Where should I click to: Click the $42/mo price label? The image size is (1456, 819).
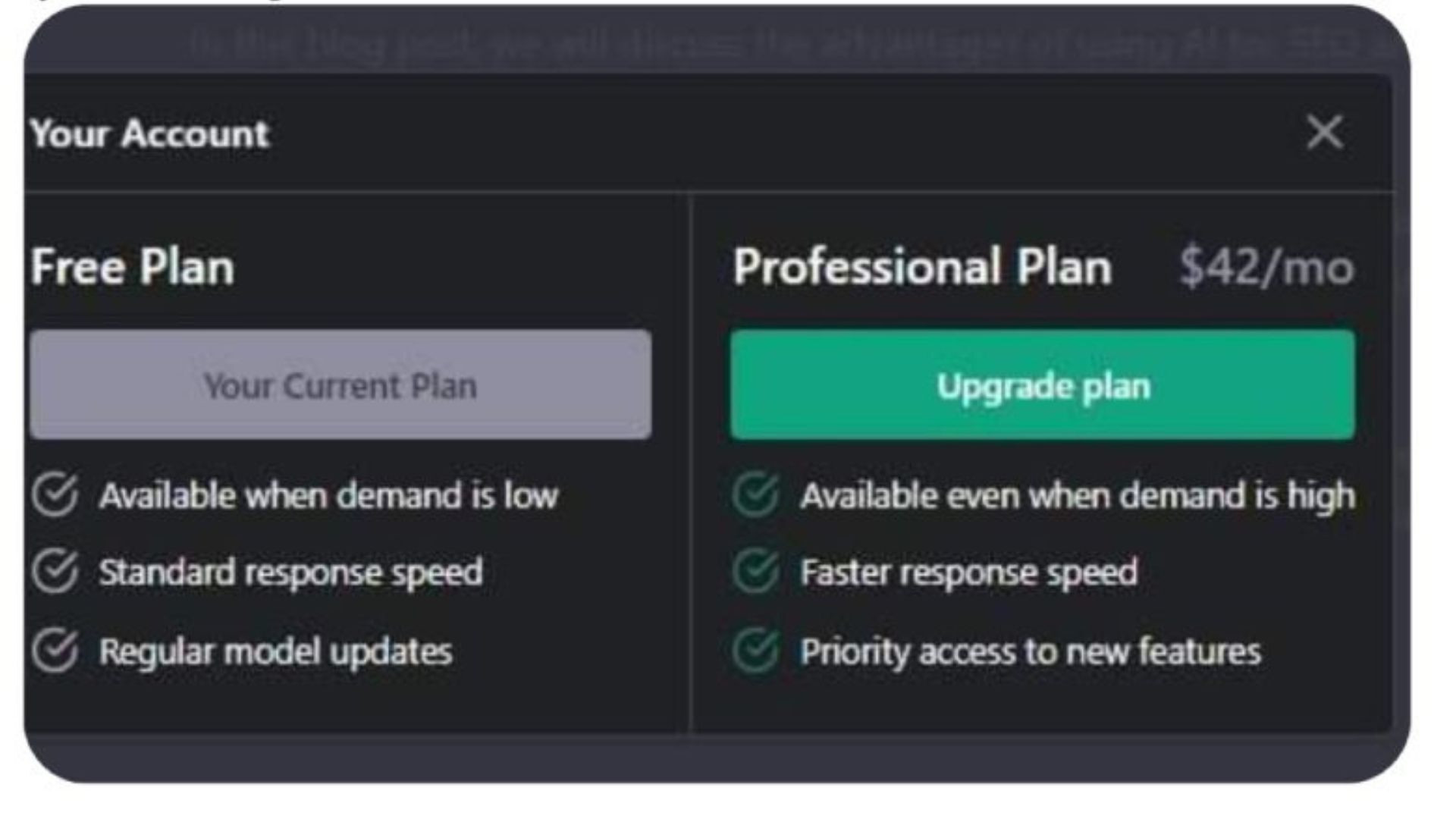[x=1266, y=267]
